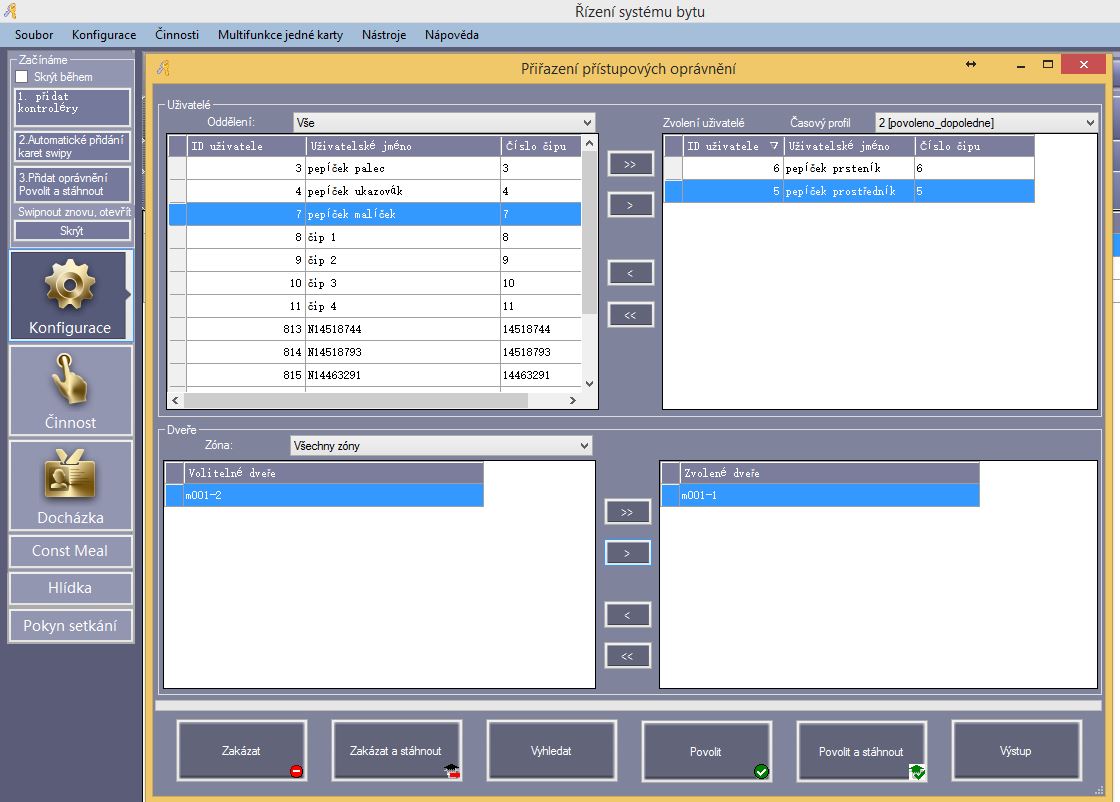Sort selected users by ID uživatele header

coord(733,146)
